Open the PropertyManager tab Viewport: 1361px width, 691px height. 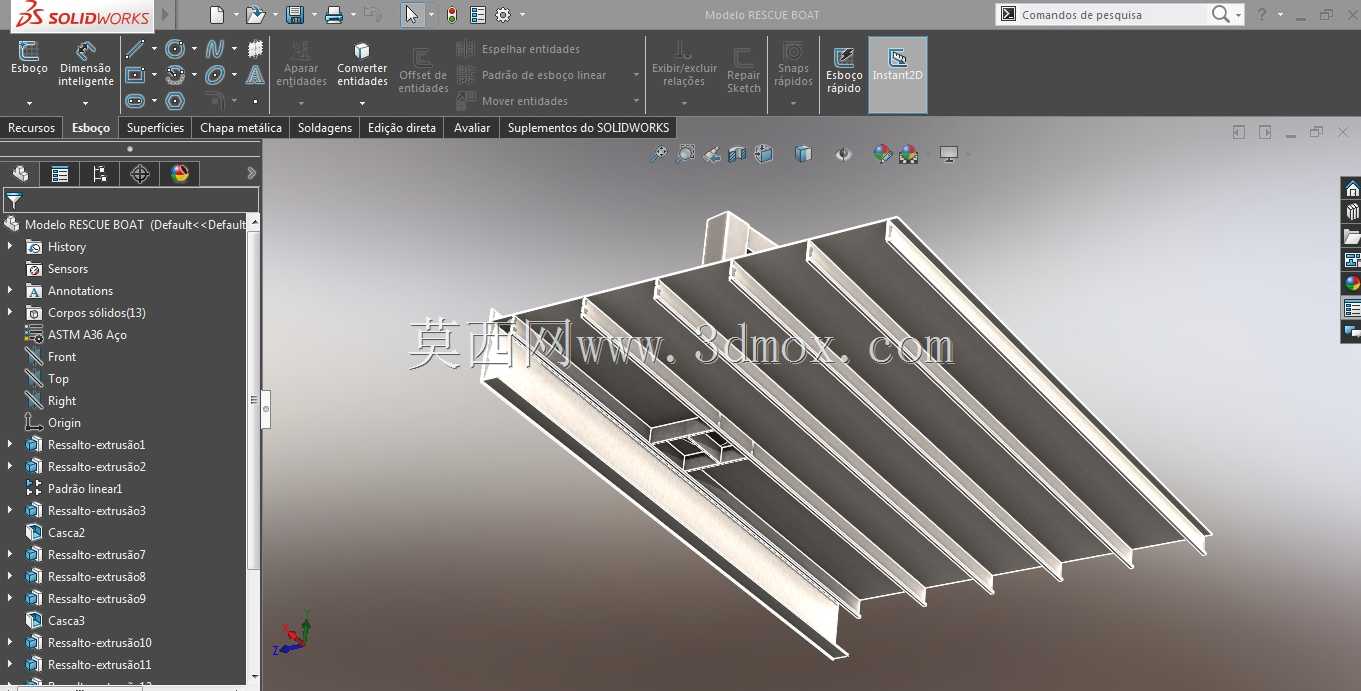pos(60,174)
